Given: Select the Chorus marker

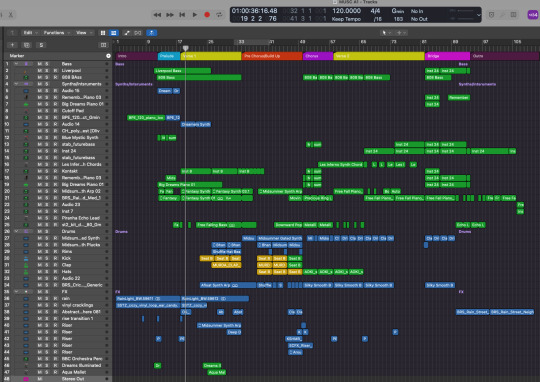Looking at the screenshot, I should pos(318,56).
